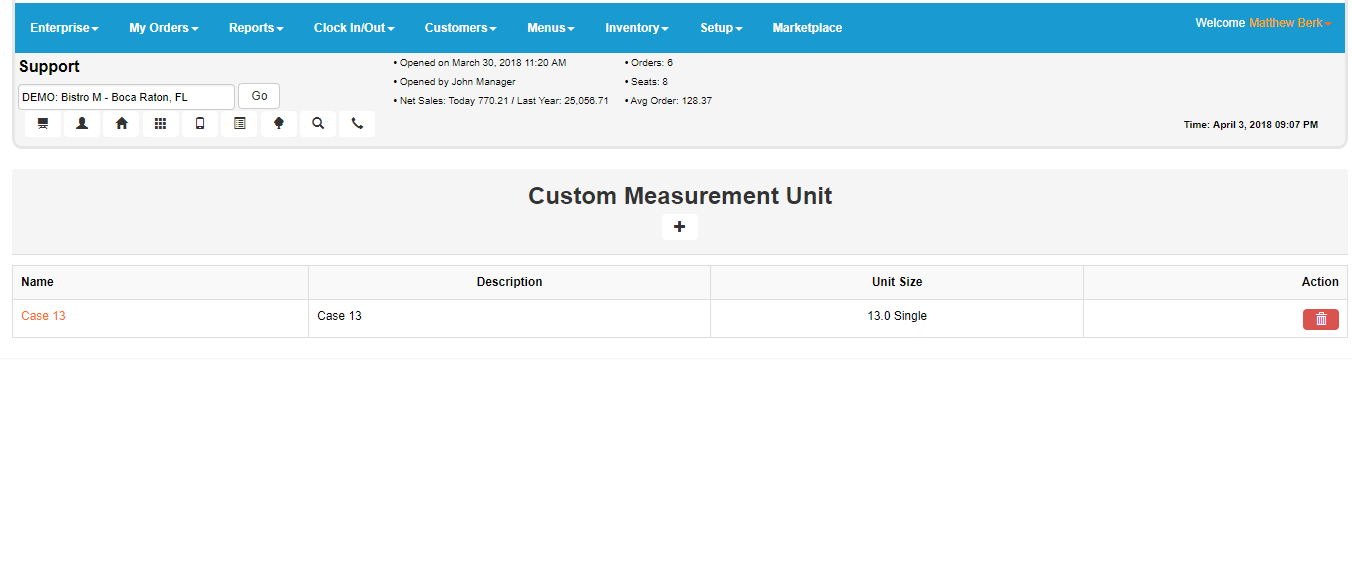Screen dimensions: 1352x561
Task: Click the Orders: 6 statistic
Action: click(x=649, y=63)
